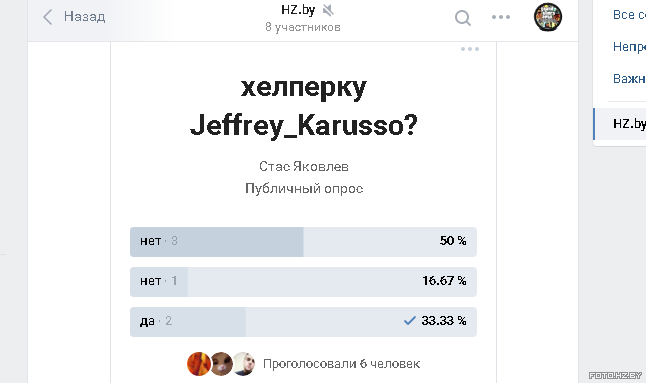The width and height of the screenshot is (646, 383).
Task: Select the 'нет · 1' poll option
Action: tap(303, 282)
